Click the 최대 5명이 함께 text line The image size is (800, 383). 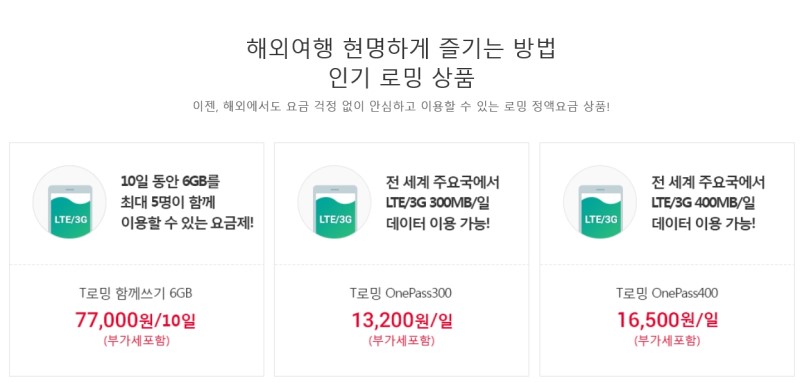point(168,202)
